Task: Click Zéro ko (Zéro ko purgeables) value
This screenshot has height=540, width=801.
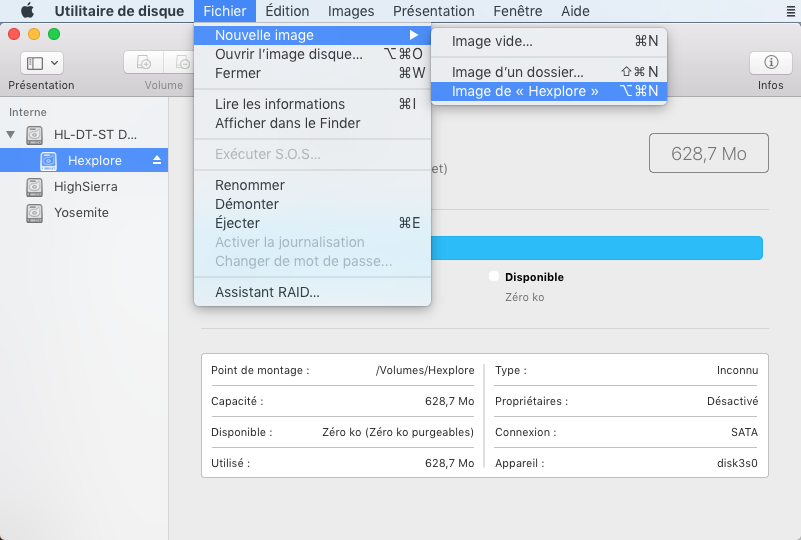Action: pos(398,432)
